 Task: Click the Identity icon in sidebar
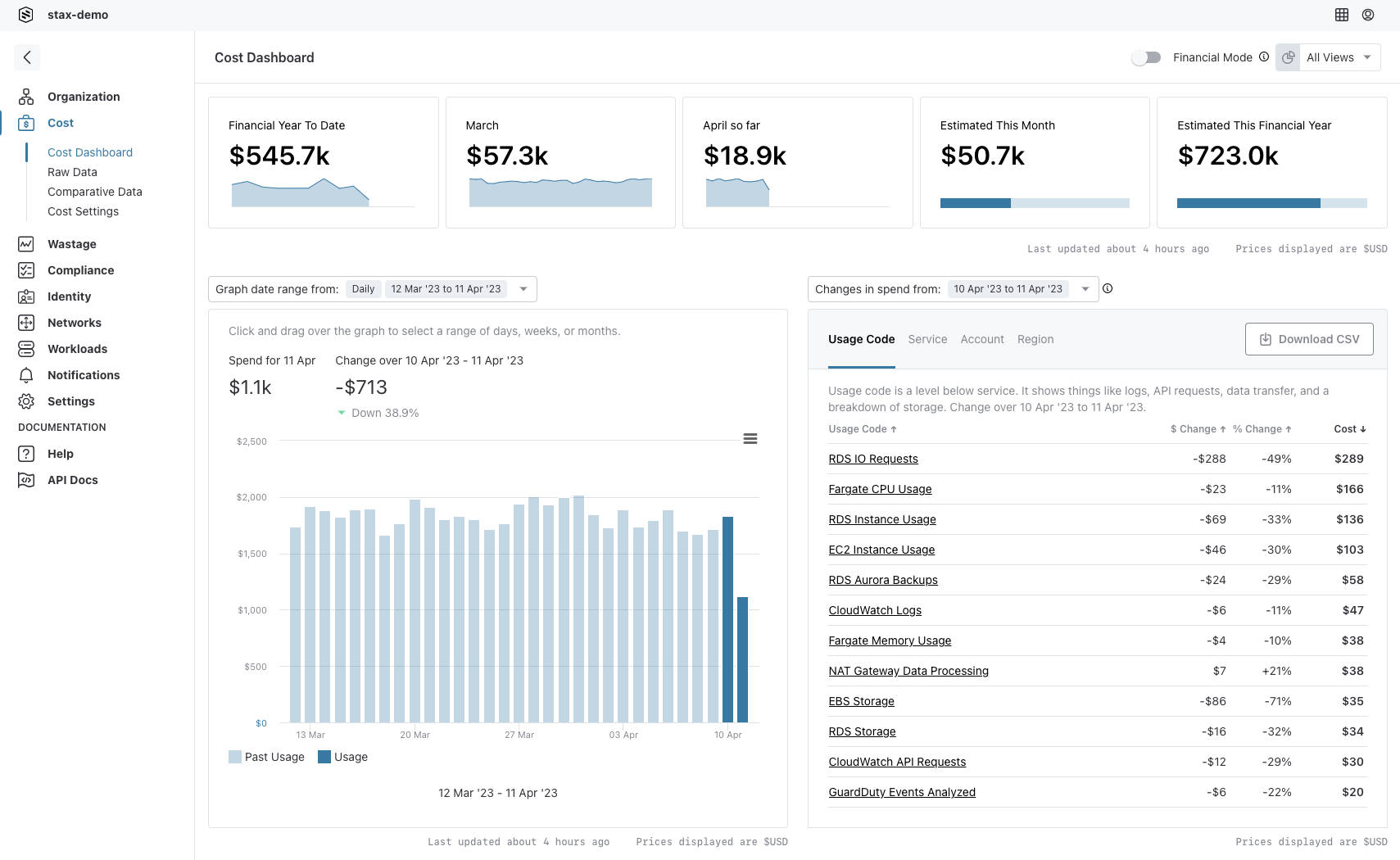[26, 296]
